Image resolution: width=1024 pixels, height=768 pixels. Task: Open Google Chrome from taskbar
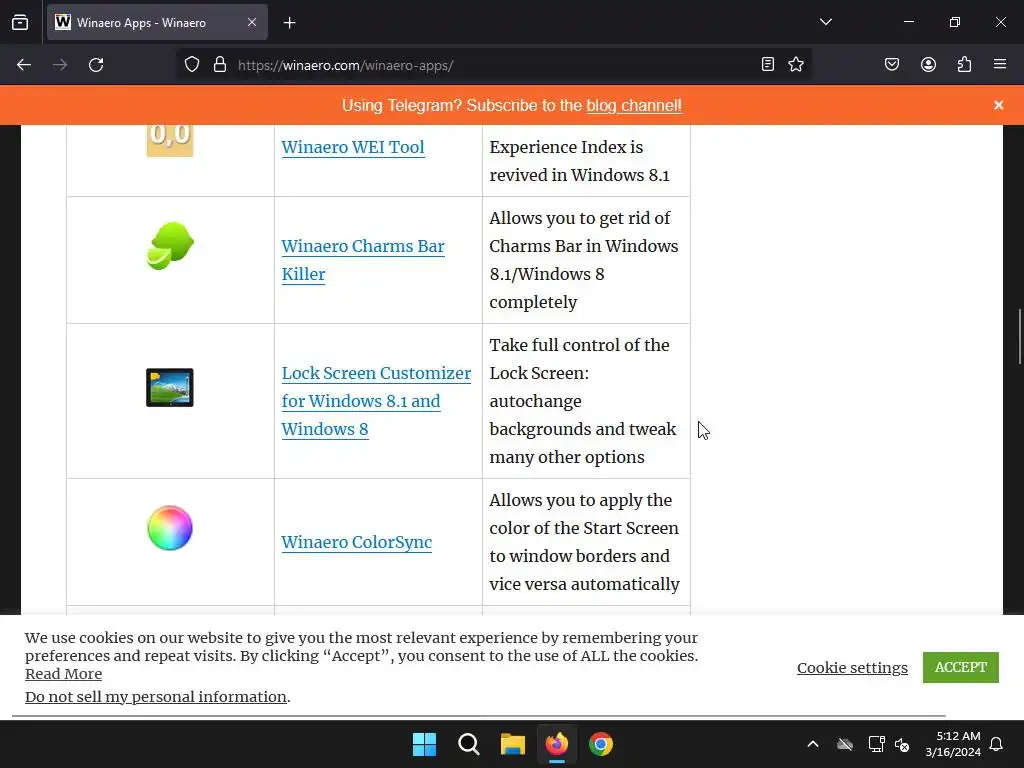click(x=601, y=744)
